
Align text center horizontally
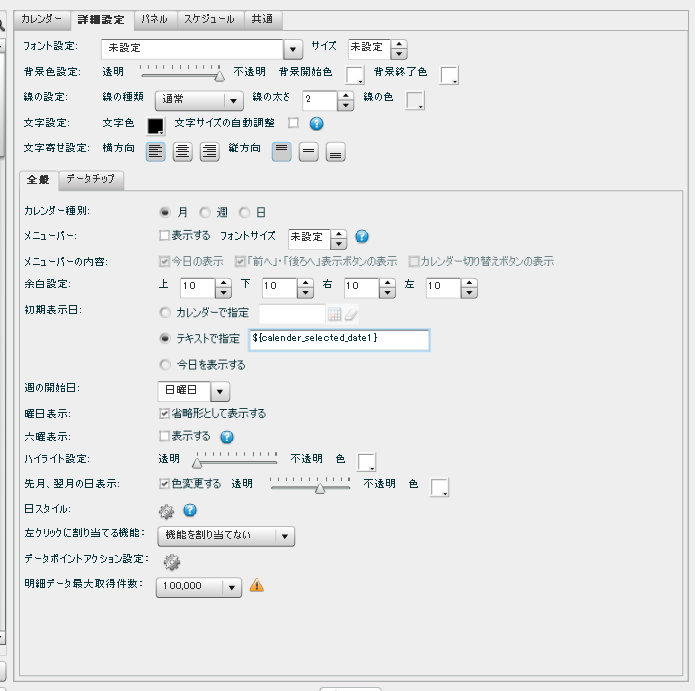coord(182,152)
